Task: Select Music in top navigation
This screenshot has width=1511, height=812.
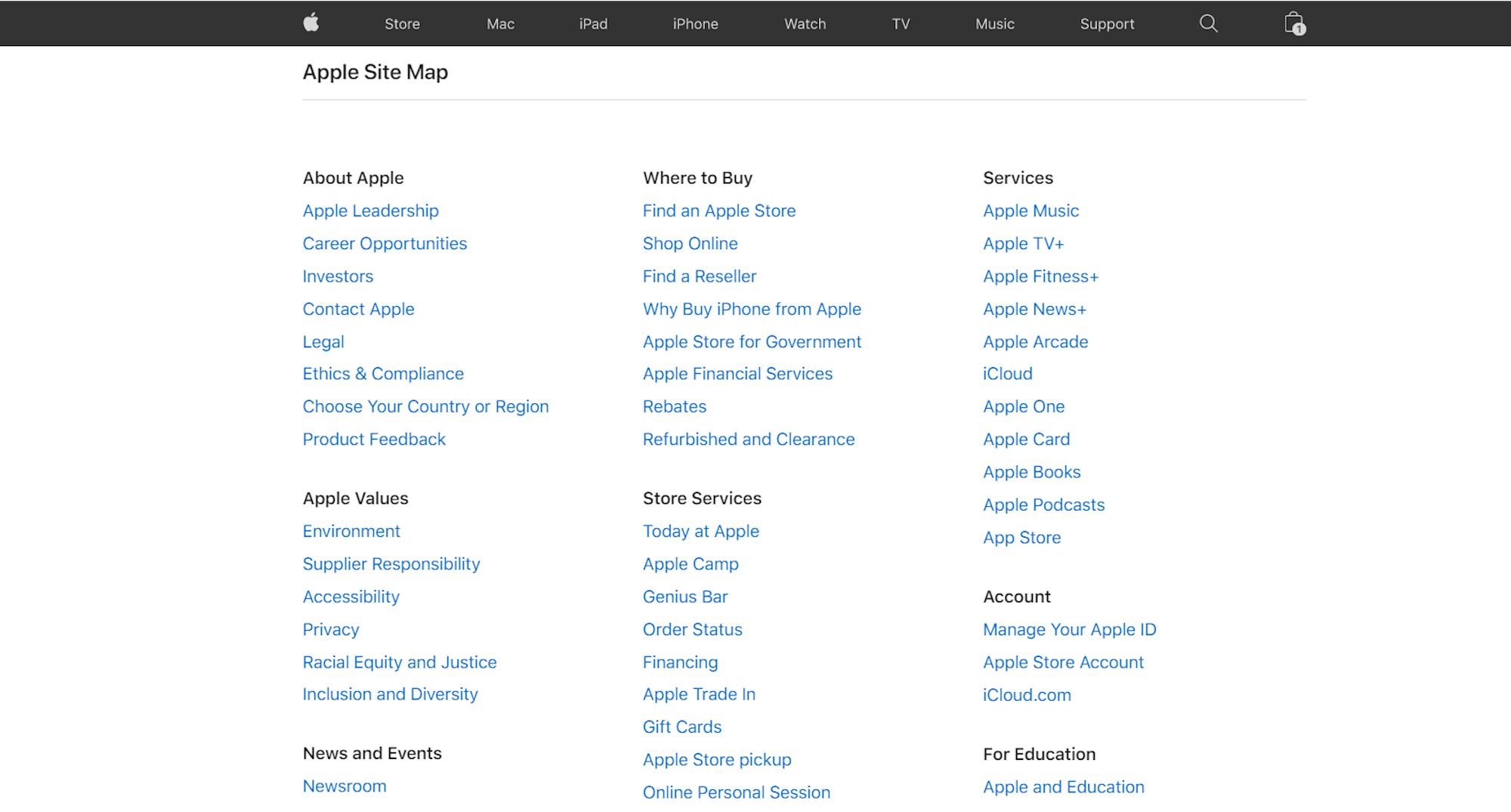Action: click(994, 23)
